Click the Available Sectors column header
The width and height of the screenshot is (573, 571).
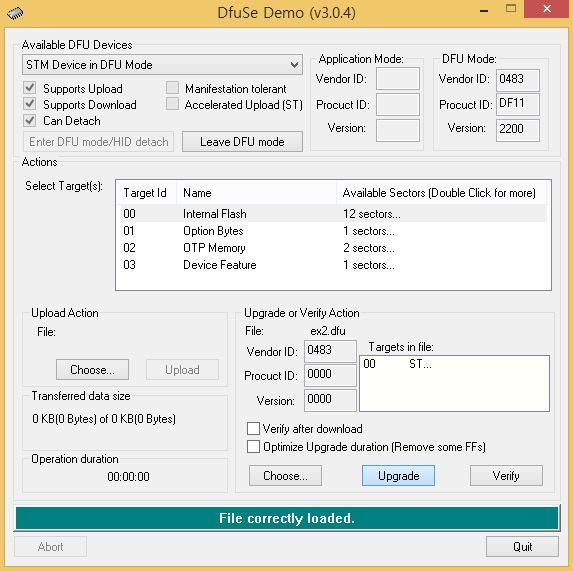pos(441,193)
